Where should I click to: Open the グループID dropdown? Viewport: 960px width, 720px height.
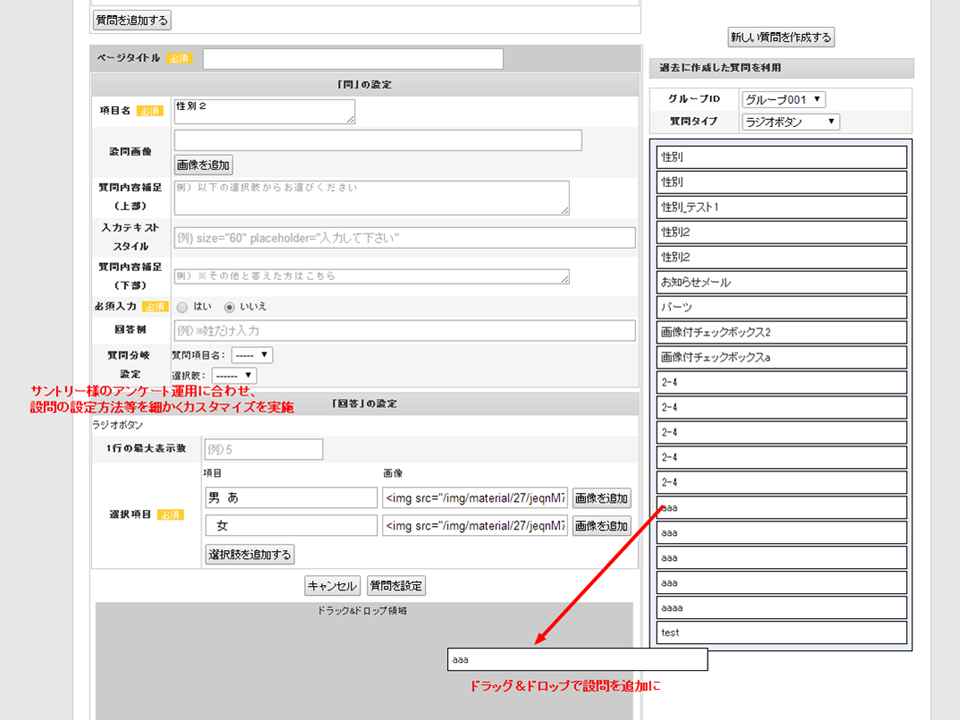pyautogui.click(x=783, y=99)
